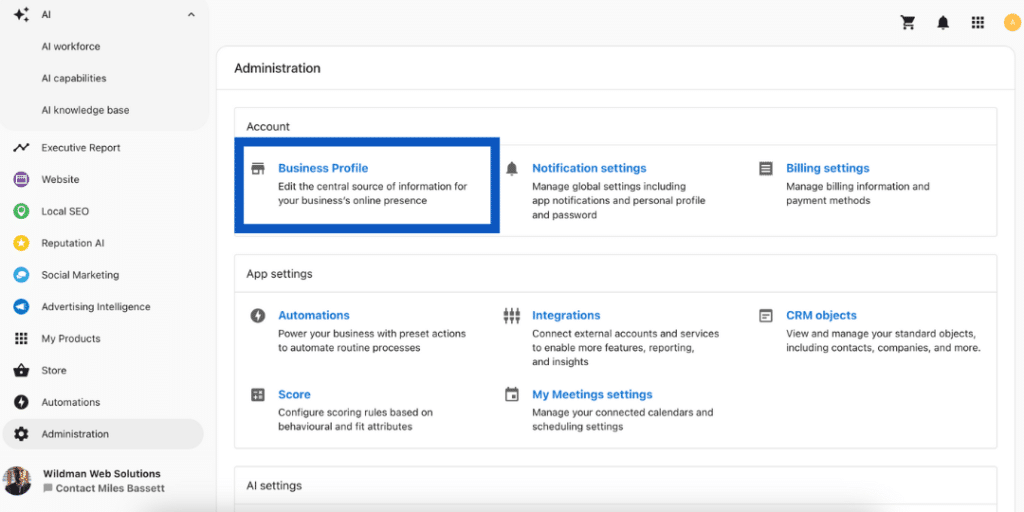
Task: Click the Advertising Intelligence megaphone icon
Action: point(21,307)
